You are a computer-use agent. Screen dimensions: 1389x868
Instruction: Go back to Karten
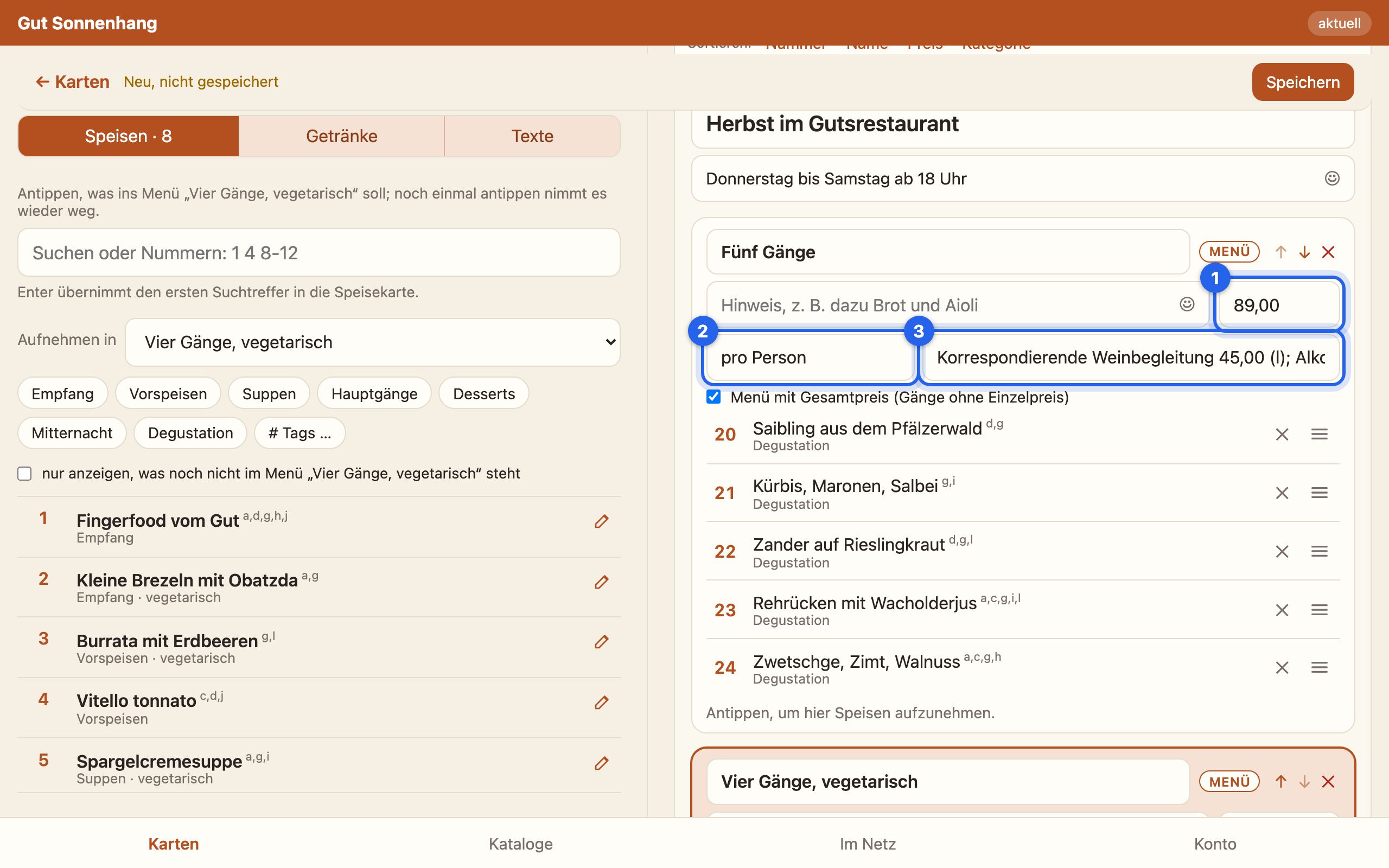point(72,81)
